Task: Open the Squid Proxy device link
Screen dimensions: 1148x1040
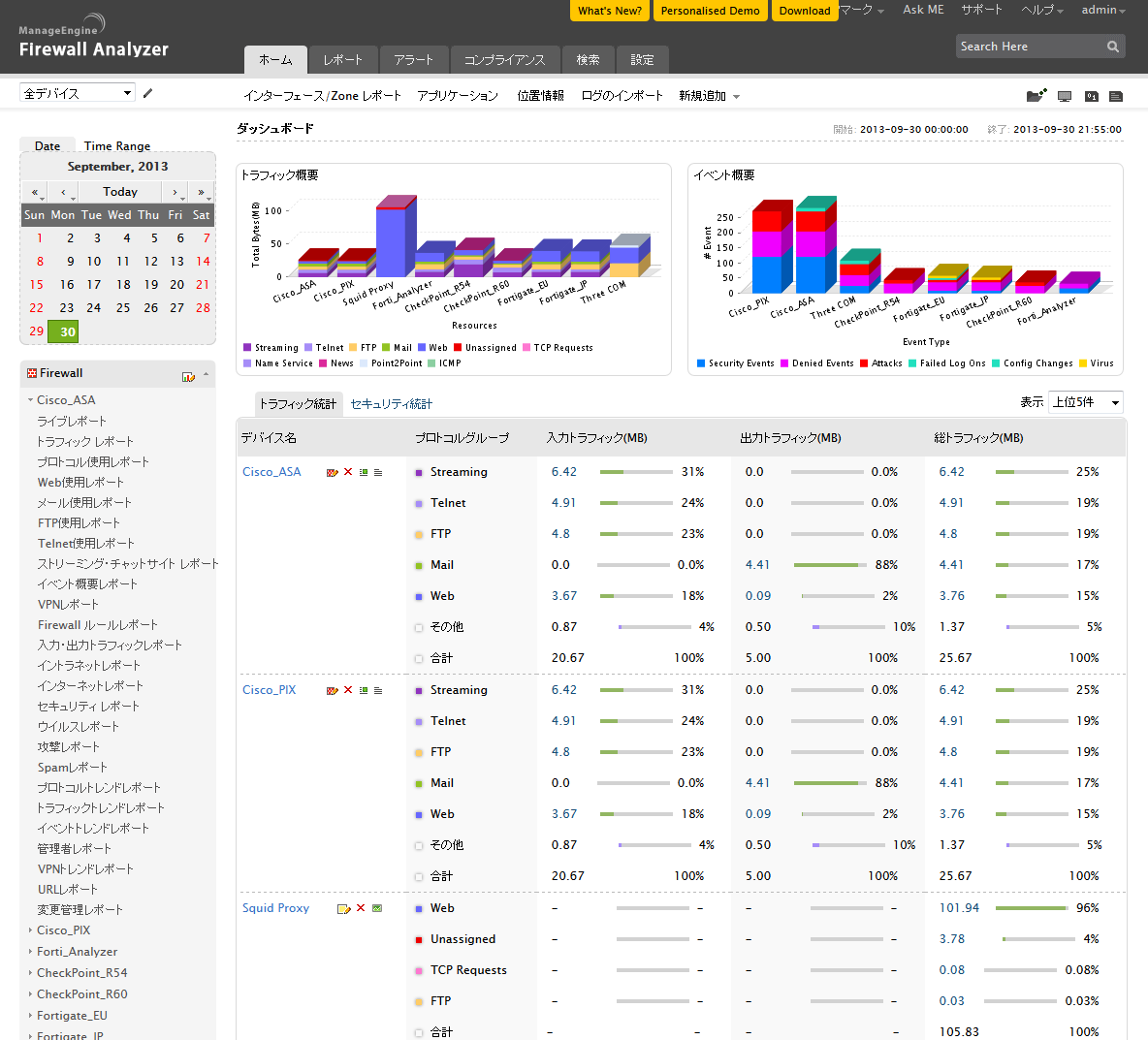Action: (x=275, y=908)
